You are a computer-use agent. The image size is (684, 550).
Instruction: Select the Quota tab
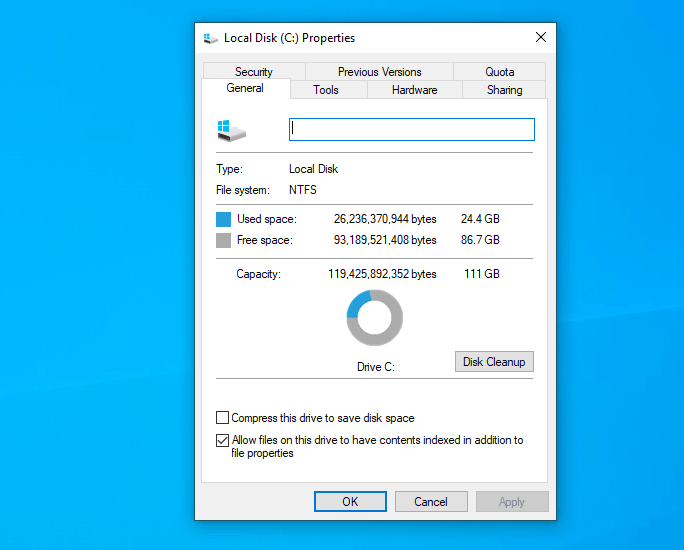[499, 72]
